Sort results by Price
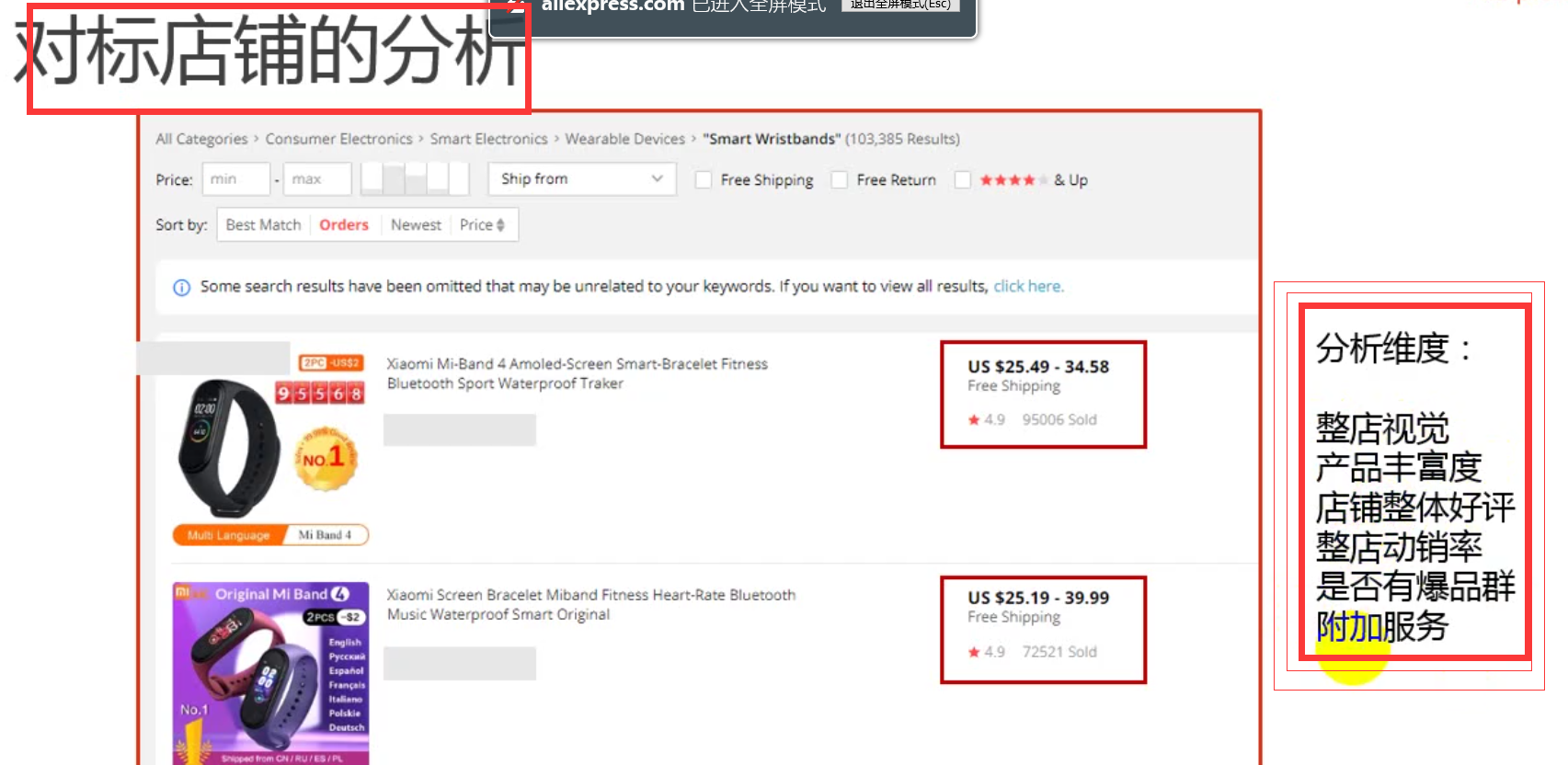The image size is (1568, 765). click(476, 225)
